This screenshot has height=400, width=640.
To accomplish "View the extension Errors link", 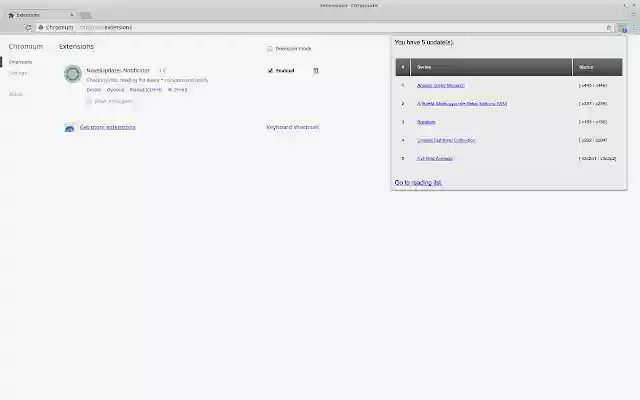I will click(178, 90).
